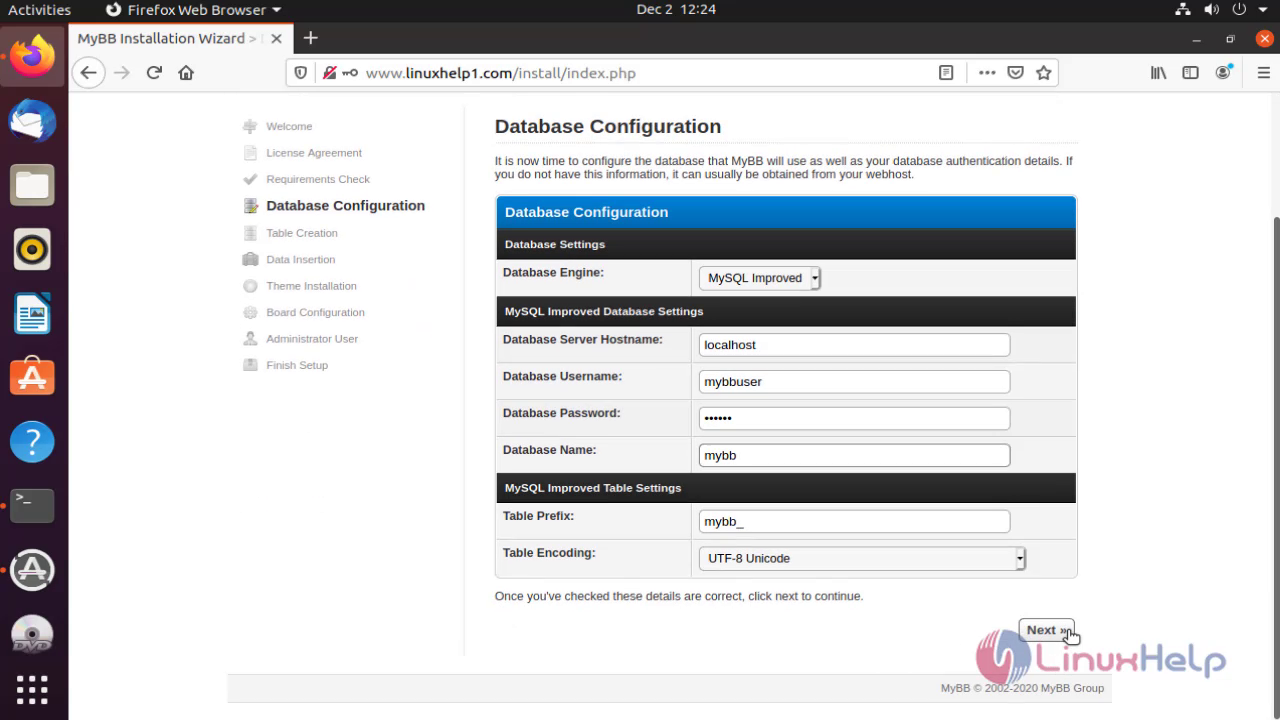Image resolution: width=1280 pixels, height=720 pixels.
Task: Launch Thunderbird Mail from the dock
Action: pyautogui.click(x=33, y=122)
